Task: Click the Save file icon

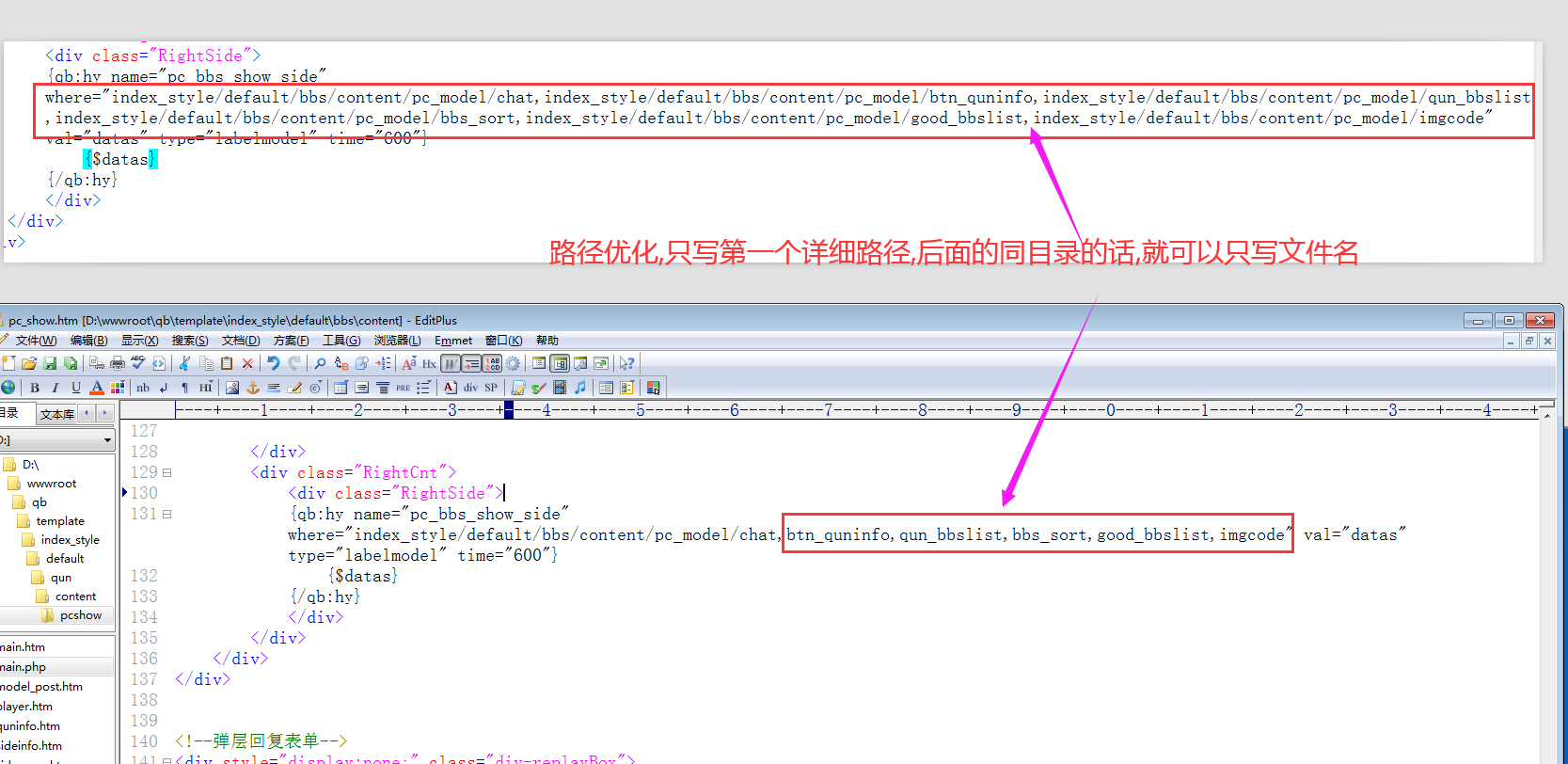Action: [x=50, y=363]
